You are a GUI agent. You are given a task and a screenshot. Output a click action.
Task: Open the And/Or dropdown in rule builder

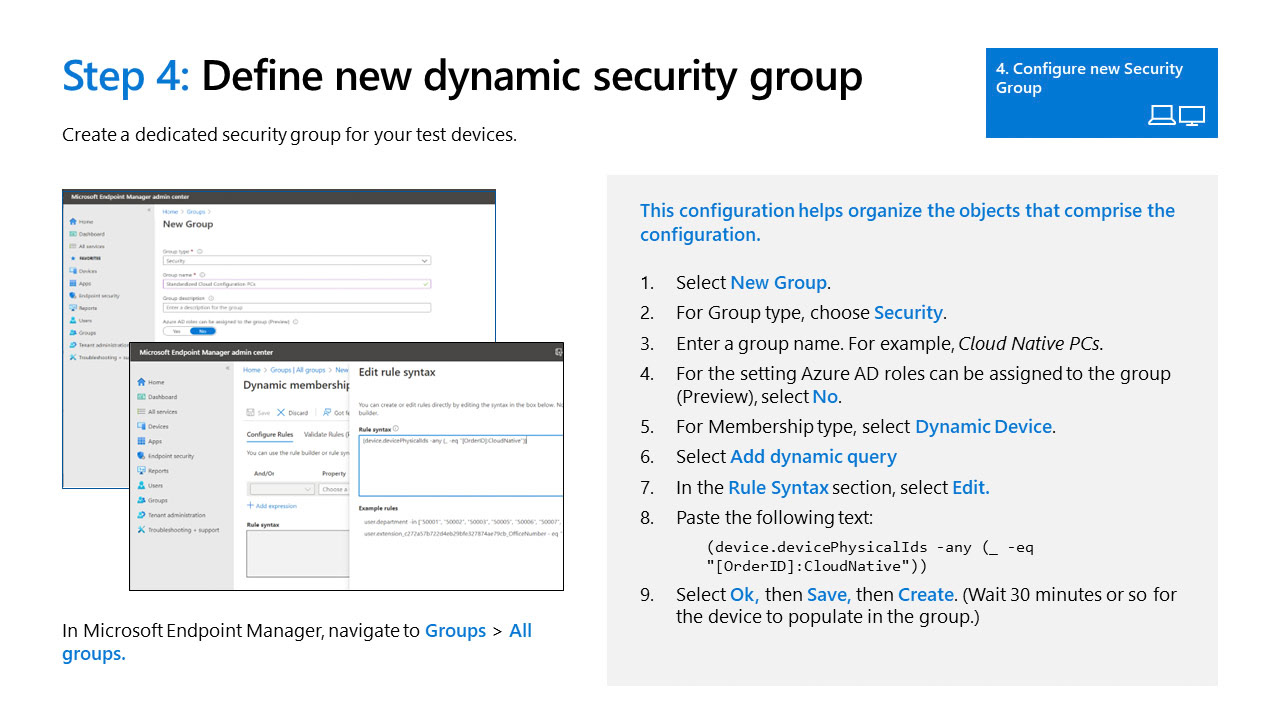282,489
